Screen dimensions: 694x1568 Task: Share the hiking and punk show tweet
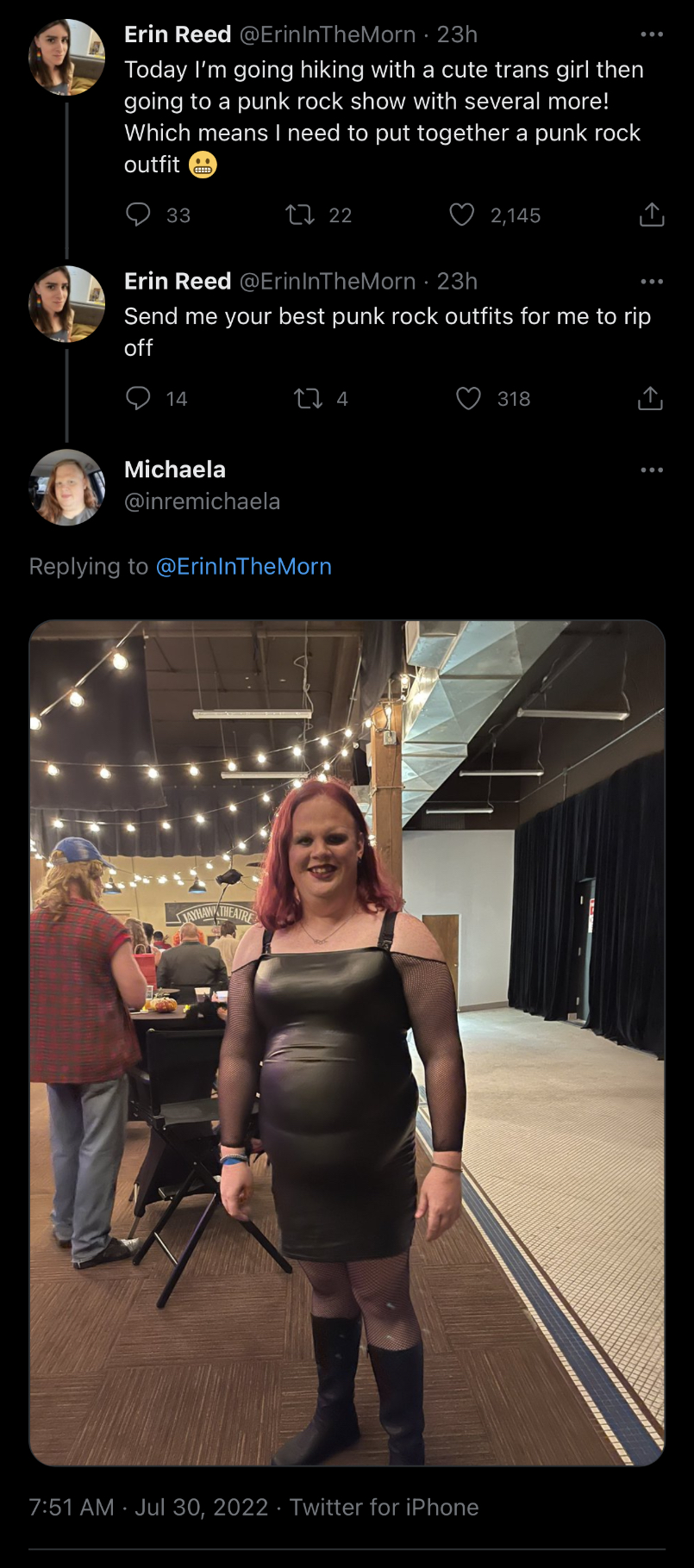[652, 215]
